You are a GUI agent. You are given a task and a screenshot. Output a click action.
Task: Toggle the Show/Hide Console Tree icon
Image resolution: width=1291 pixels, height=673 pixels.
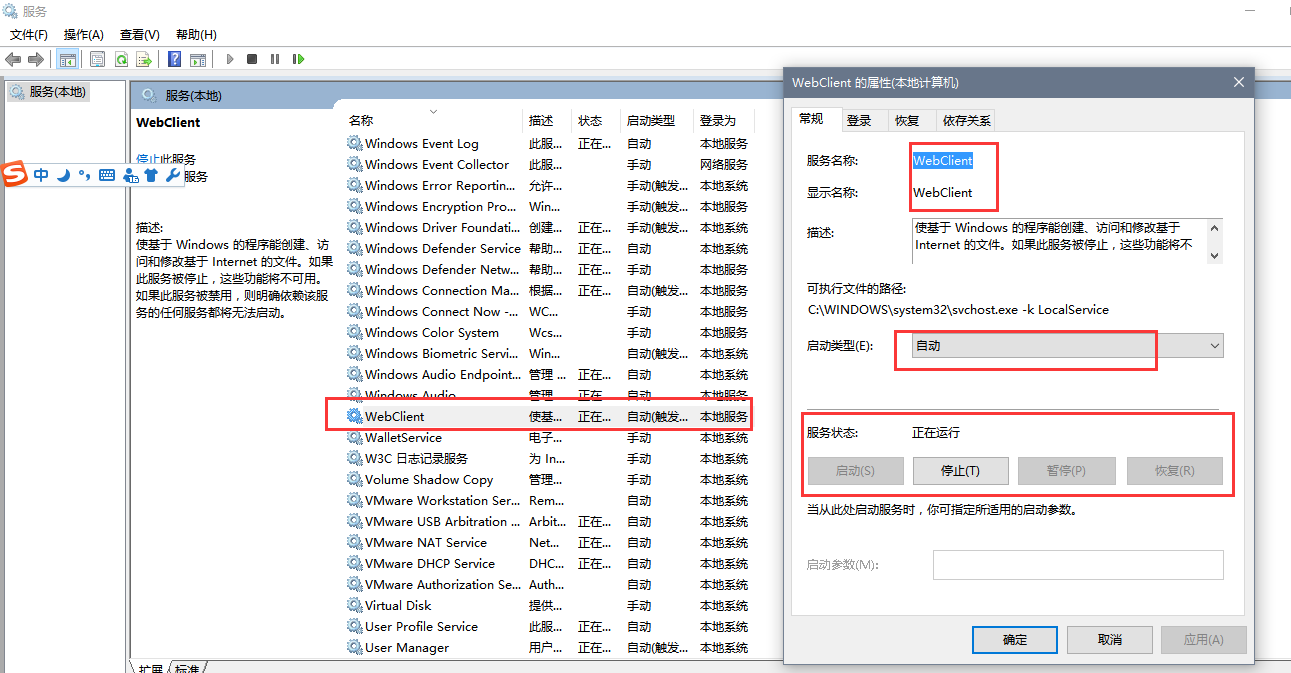(67, 58)
